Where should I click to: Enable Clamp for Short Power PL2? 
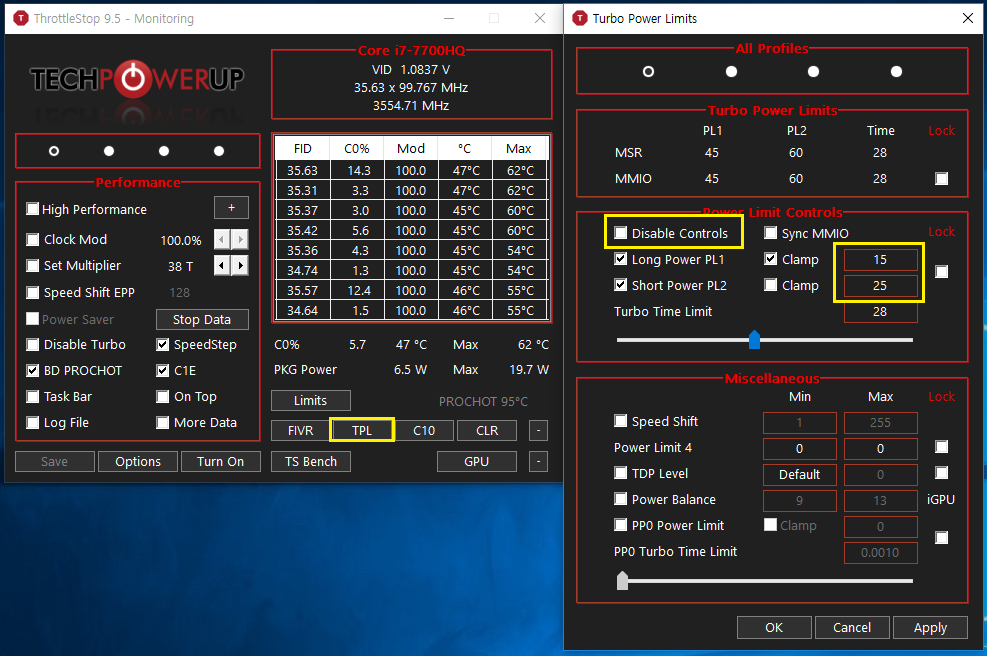[x=770, y=284]
